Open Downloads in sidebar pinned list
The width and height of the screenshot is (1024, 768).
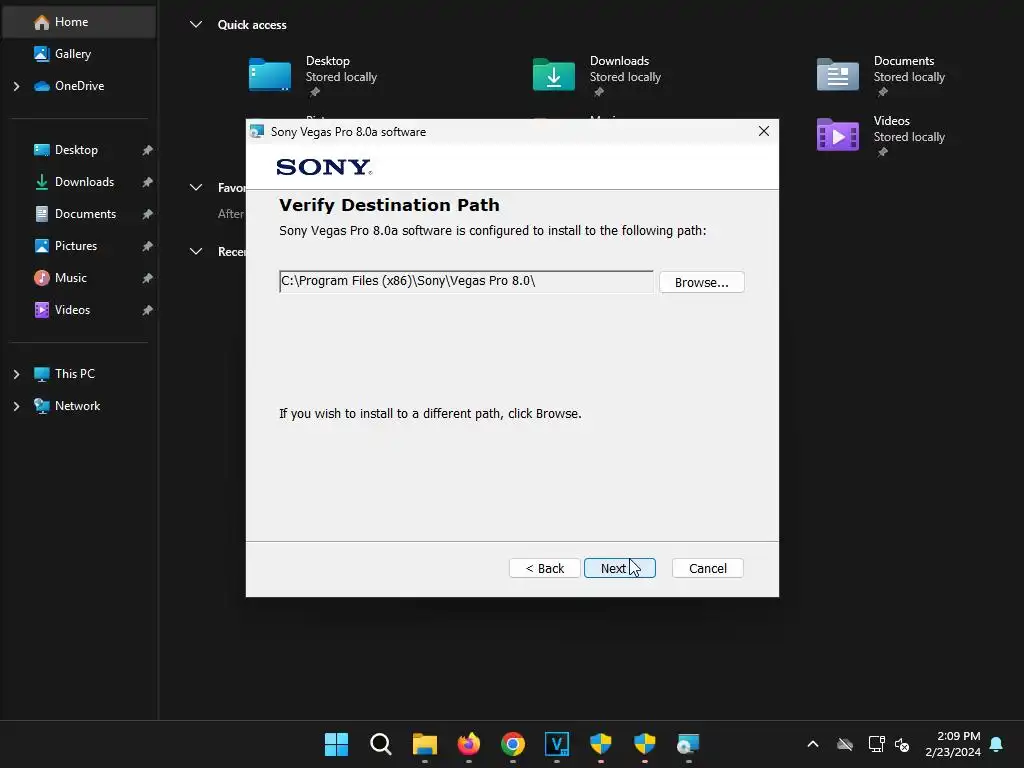click(84, 182)
